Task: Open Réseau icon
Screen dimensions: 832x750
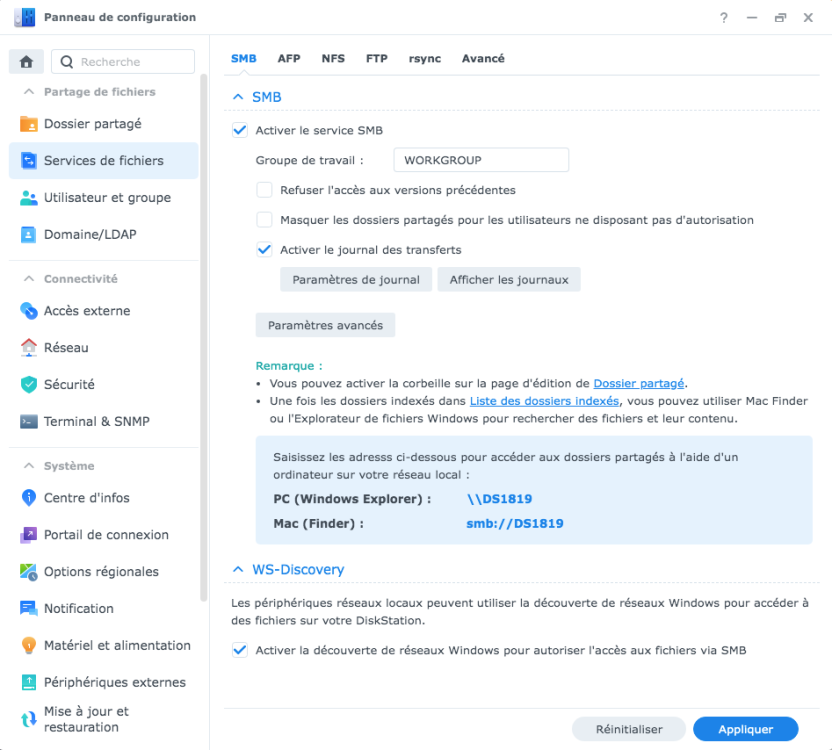Action: tap(29, 348)
